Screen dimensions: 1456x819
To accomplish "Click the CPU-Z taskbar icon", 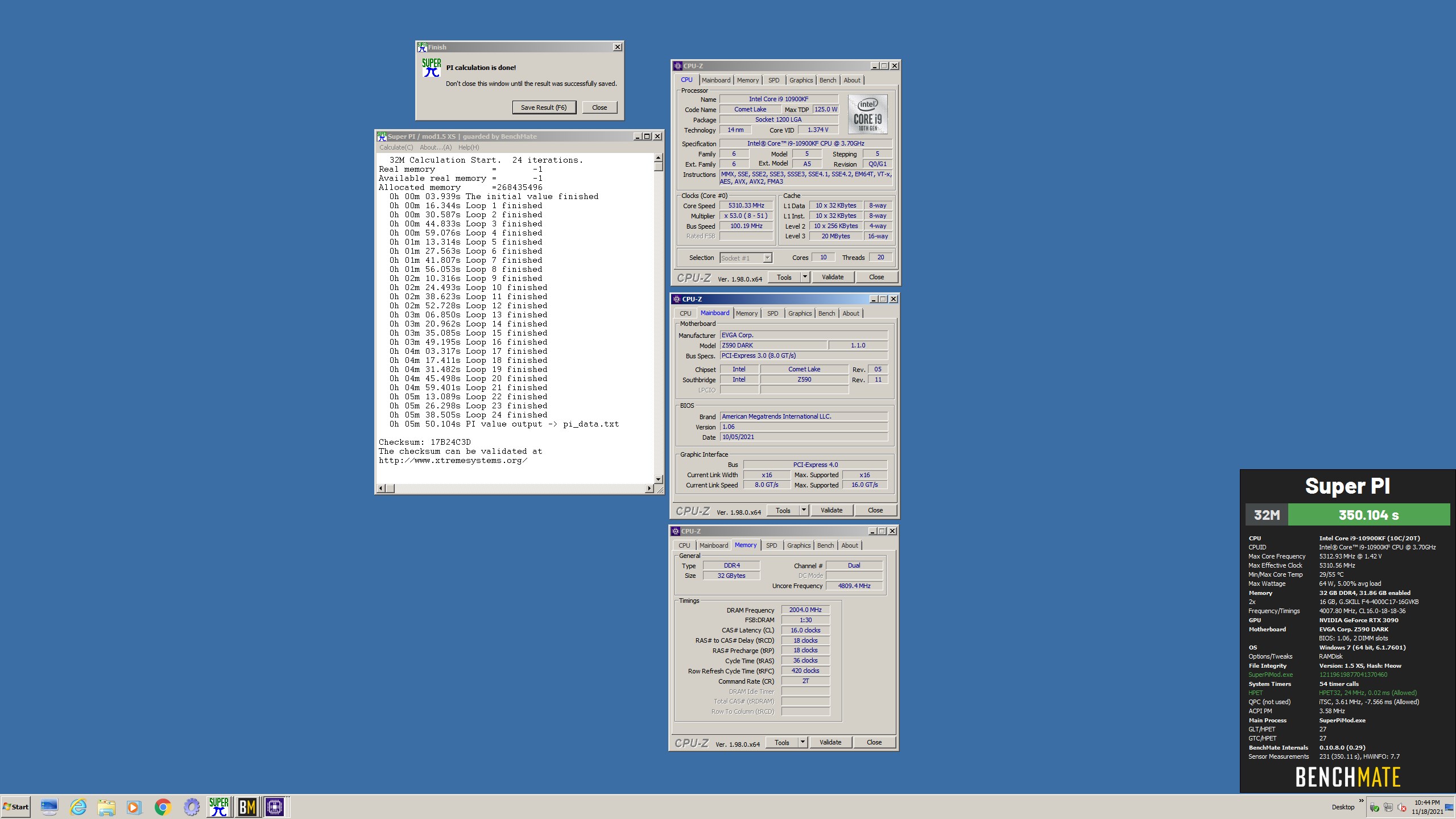I will pyautogui.click(x=275, y=807).
